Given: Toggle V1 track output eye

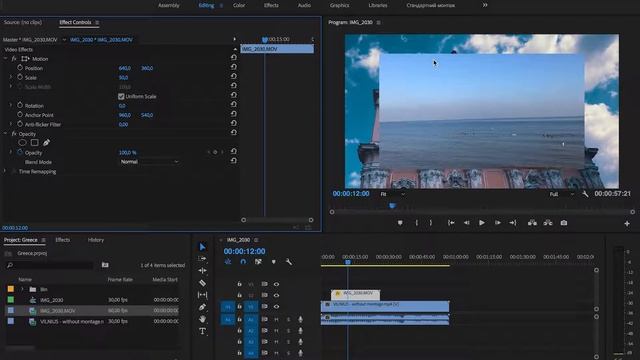Looking at the screenshot, I should coord(276,307).
